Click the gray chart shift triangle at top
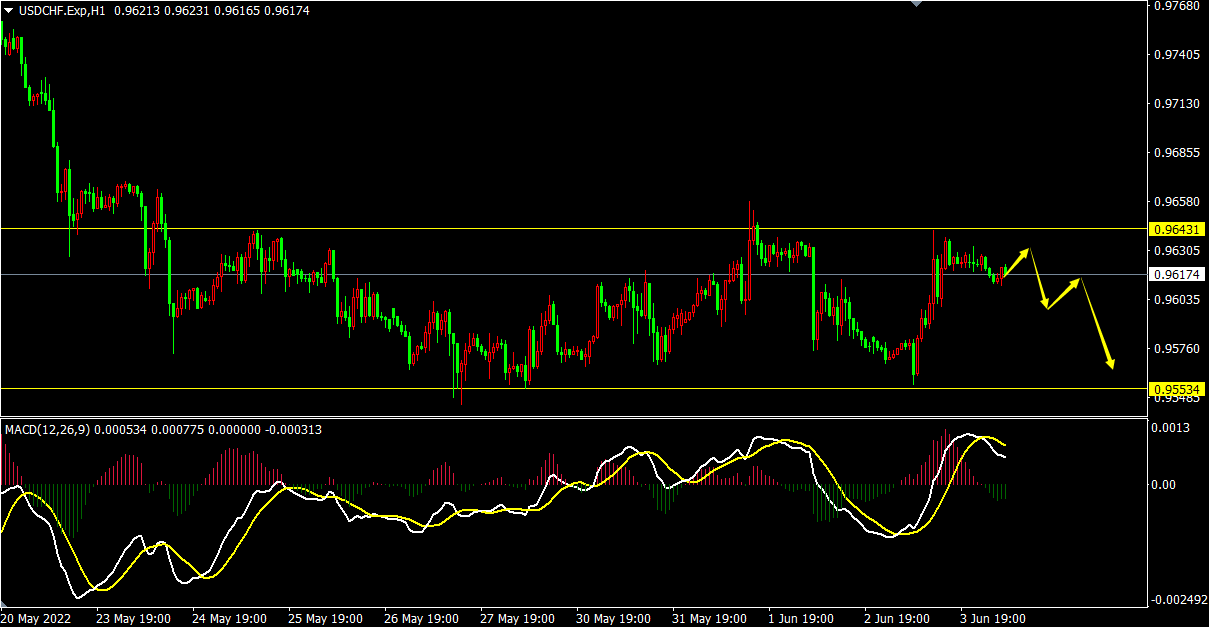1209x627 pixels. [x=916, y=4]
